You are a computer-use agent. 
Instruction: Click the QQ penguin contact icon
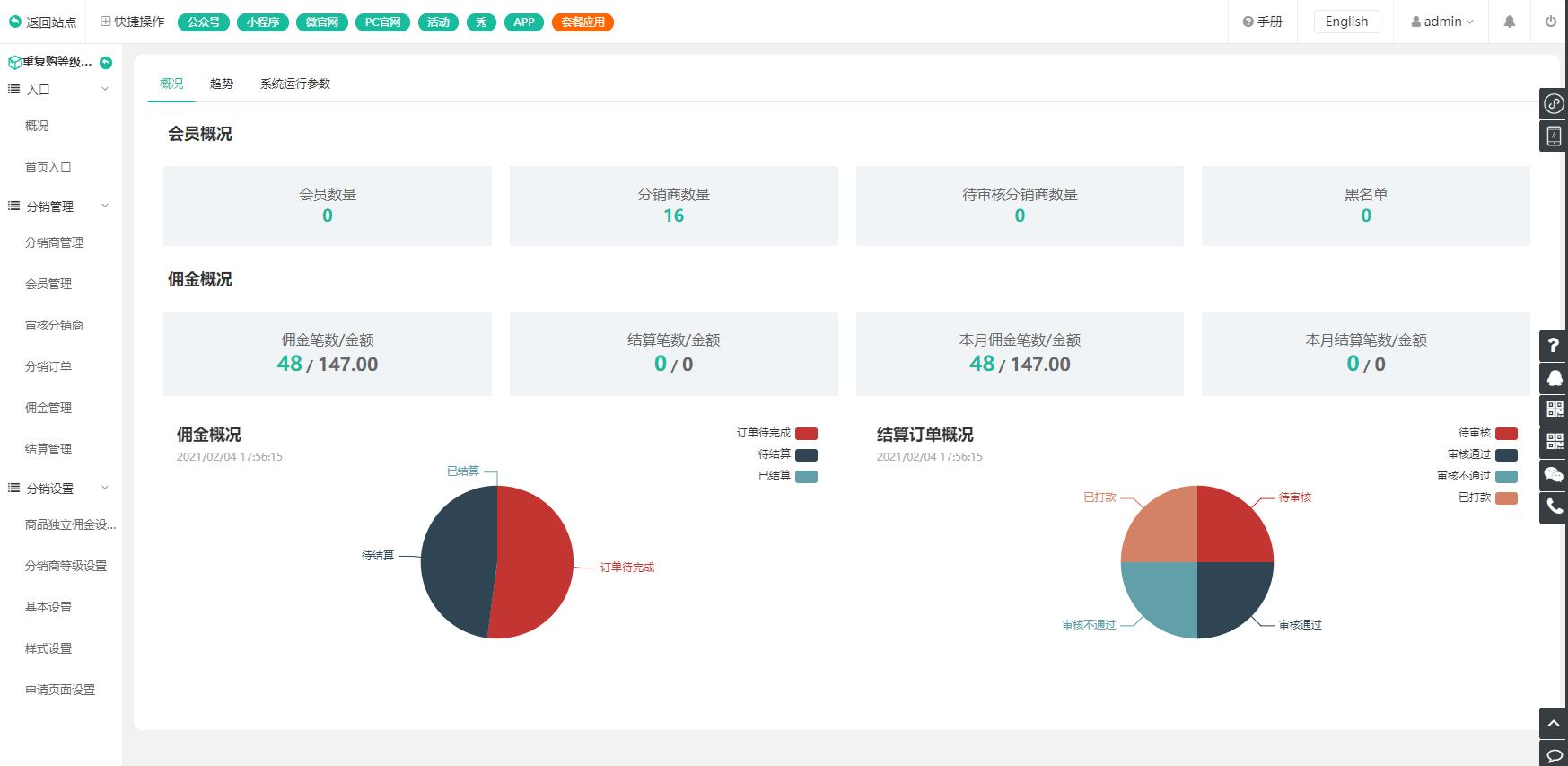point(1554,378)
